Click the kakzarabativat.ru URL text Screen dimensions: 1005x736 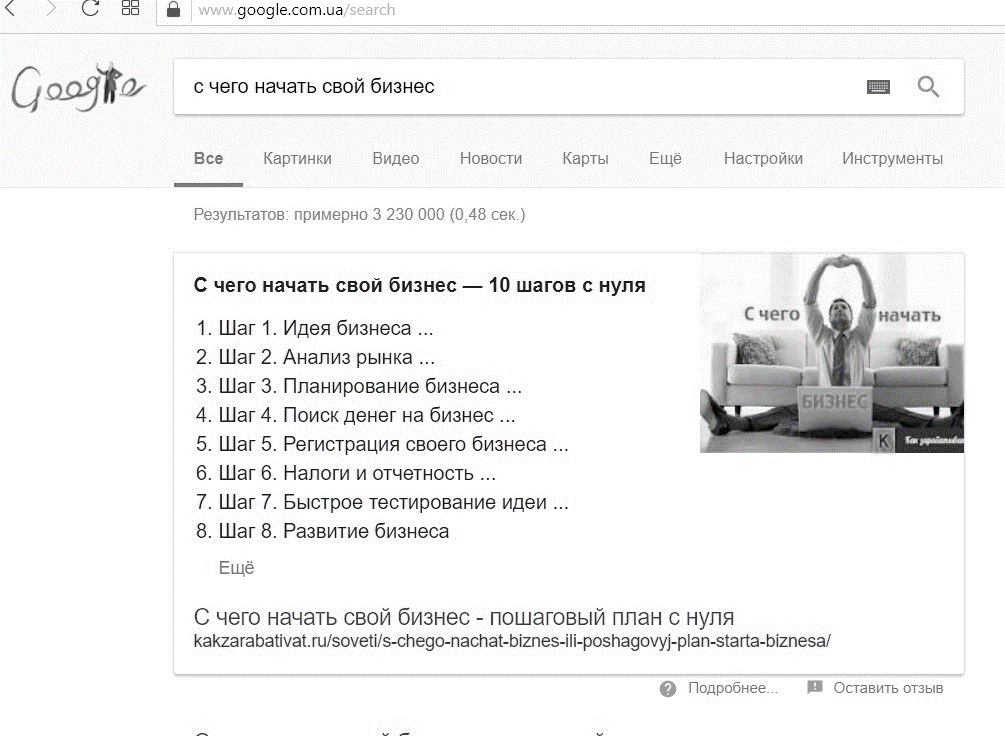pos(512,640)
